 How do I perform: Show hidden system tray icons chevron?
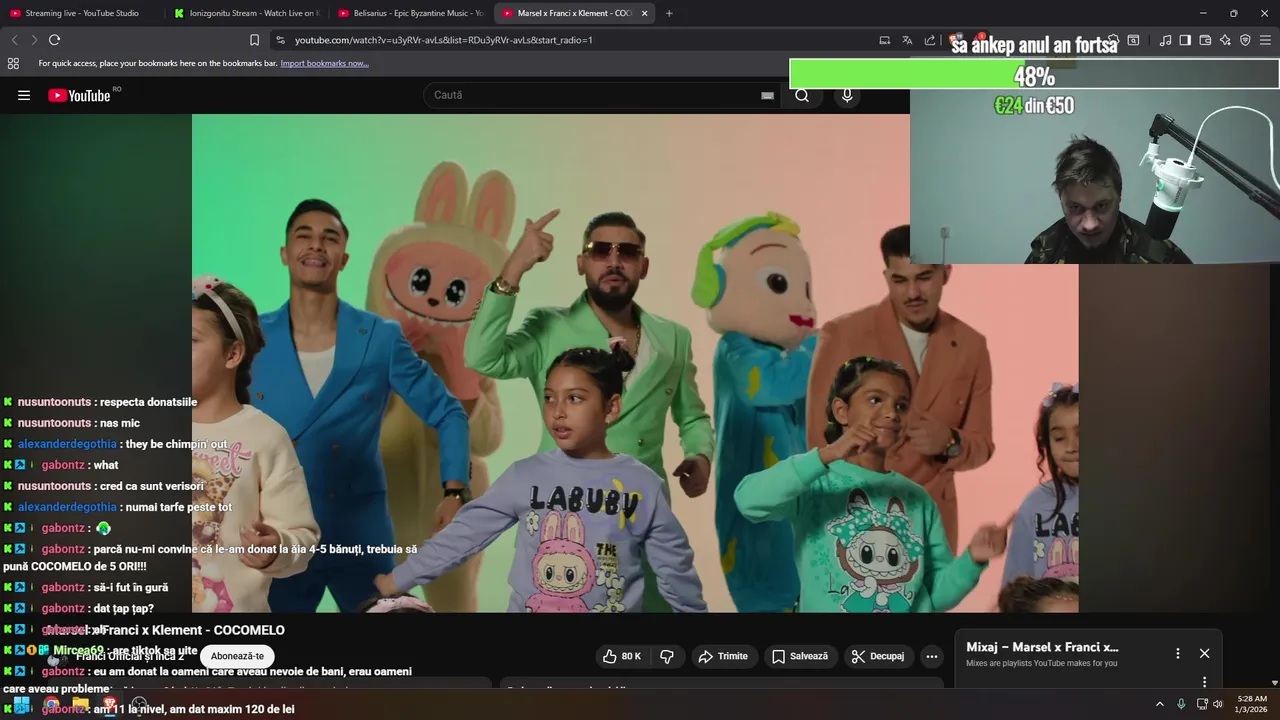coord(1160,704)
